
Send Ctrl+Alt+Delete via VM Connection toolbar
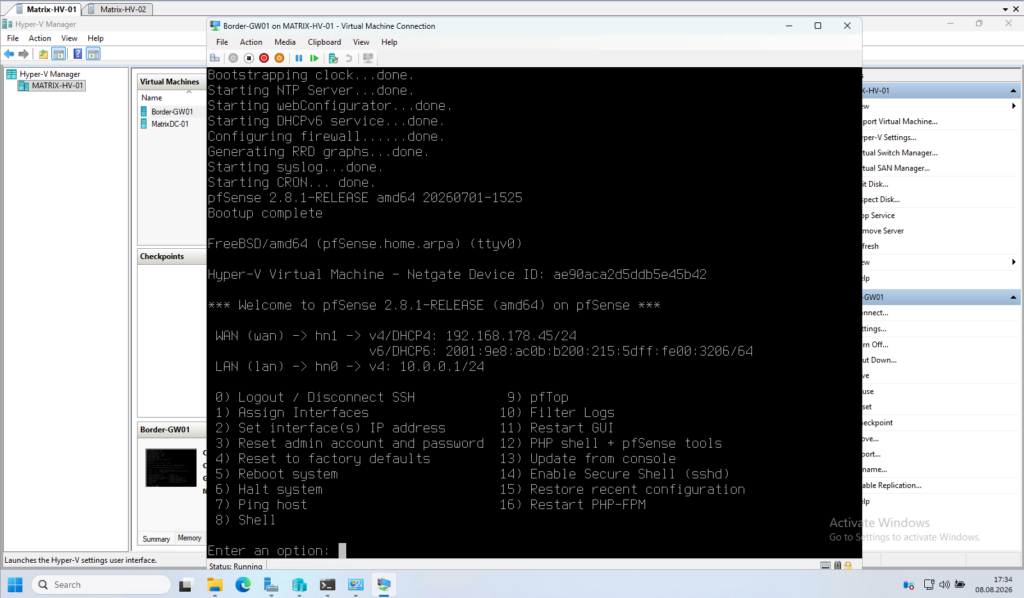(215, 58)
